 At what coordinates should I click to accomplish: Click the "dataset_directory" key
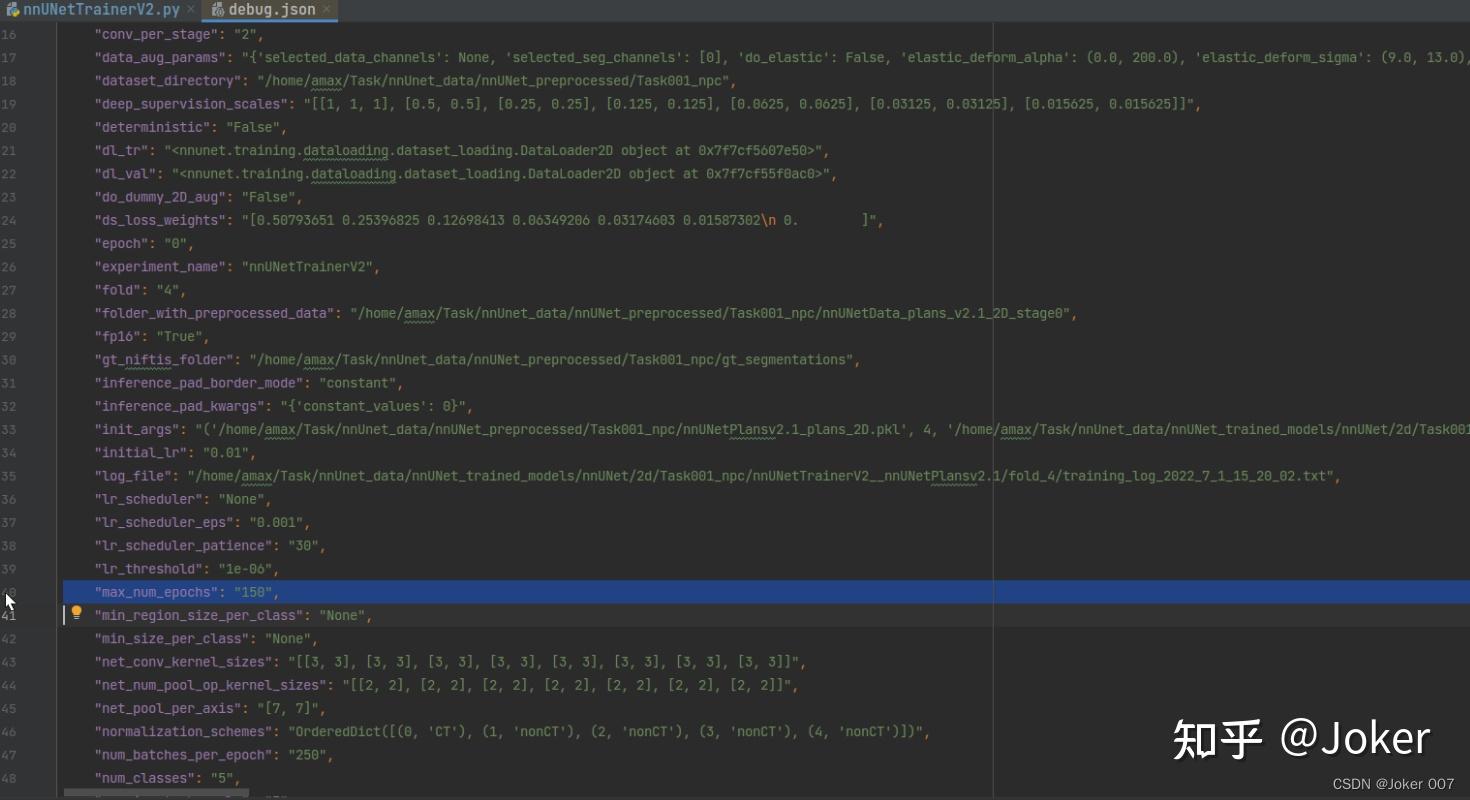coord(169,80)
